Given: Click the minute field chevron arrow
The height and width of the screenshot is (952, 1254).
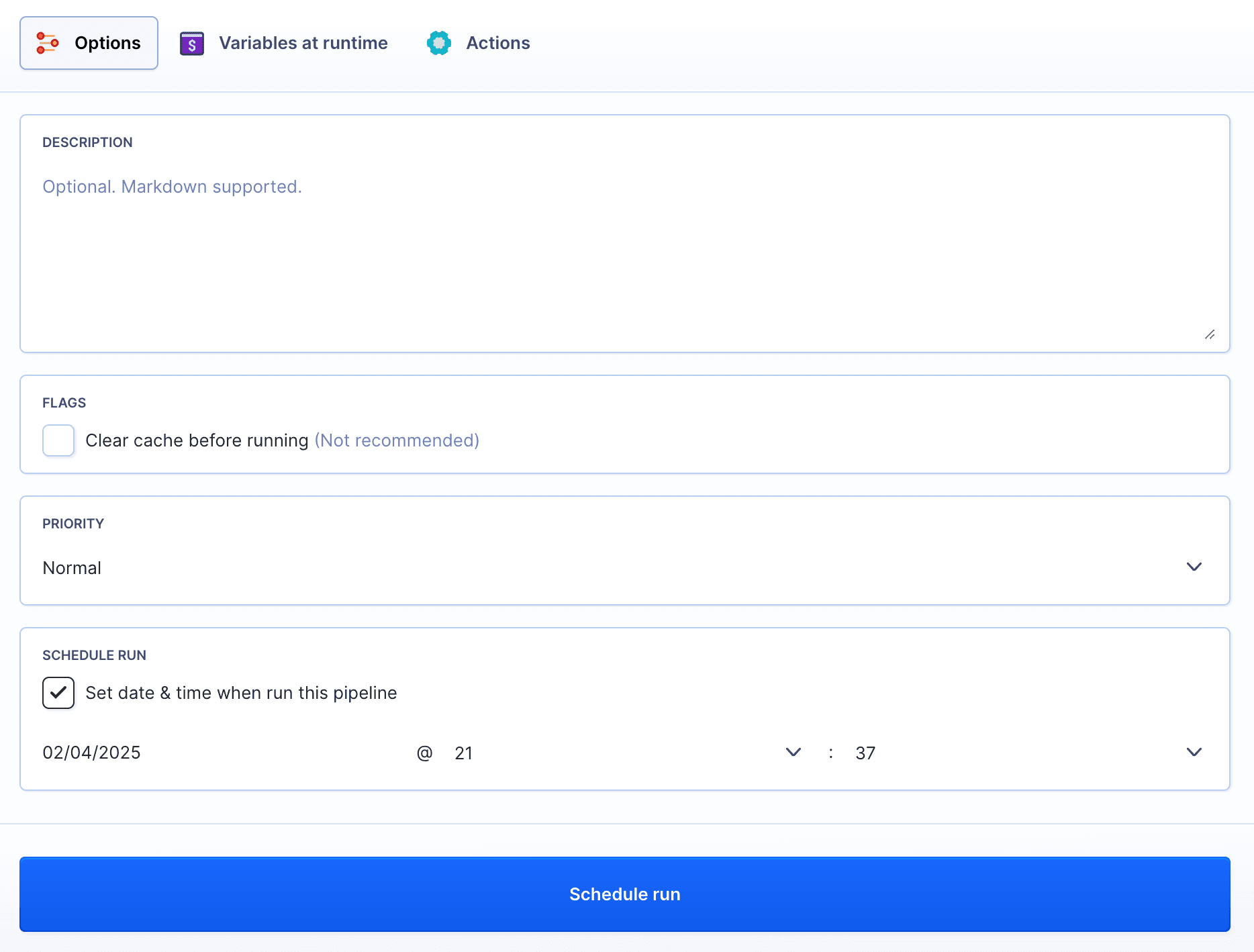Looking at the screenshot, I should [x=1194, y=753].
